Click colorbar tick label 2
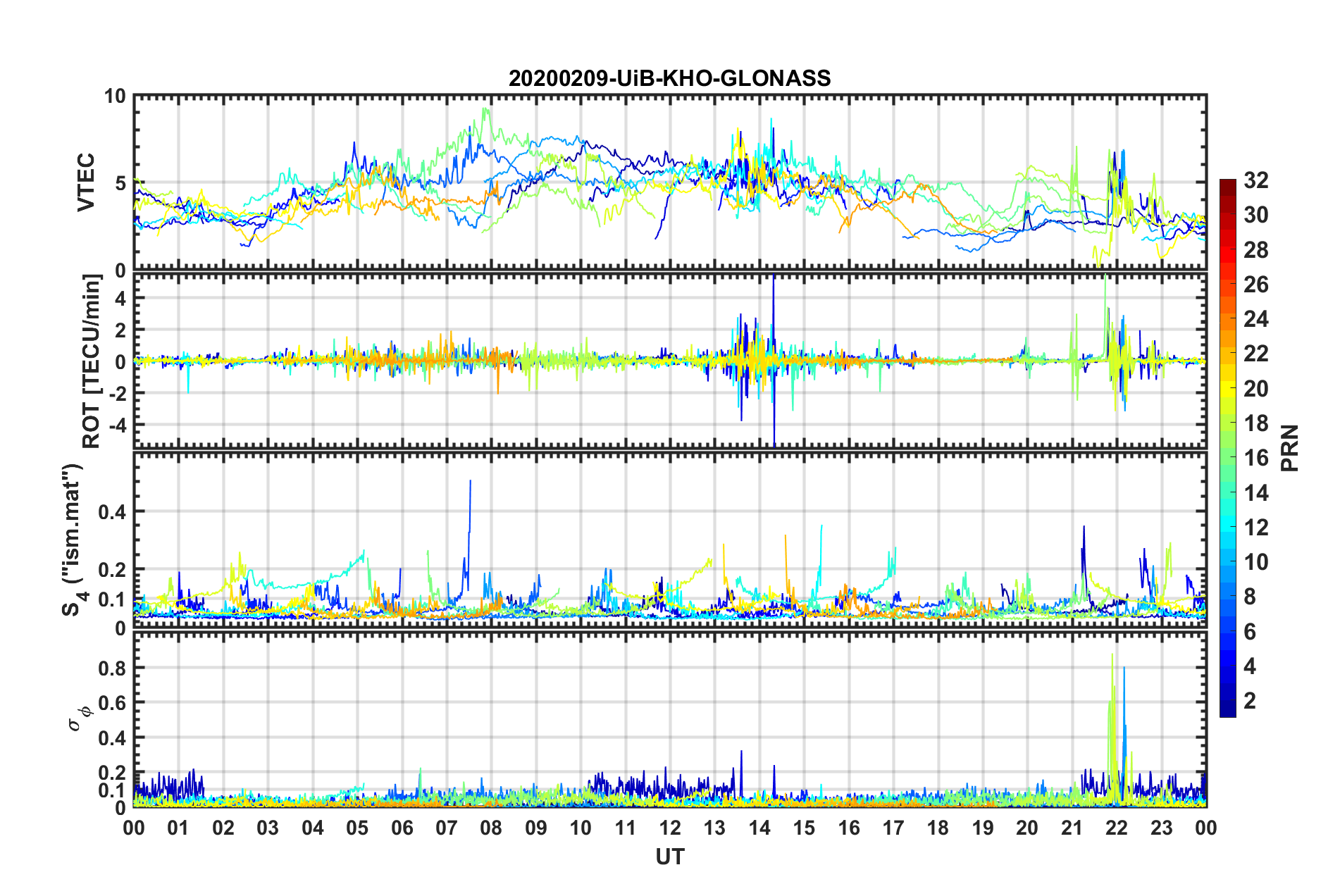Screen dimensions: 1340x896 pyautogui.click(x=1250, y=700)
